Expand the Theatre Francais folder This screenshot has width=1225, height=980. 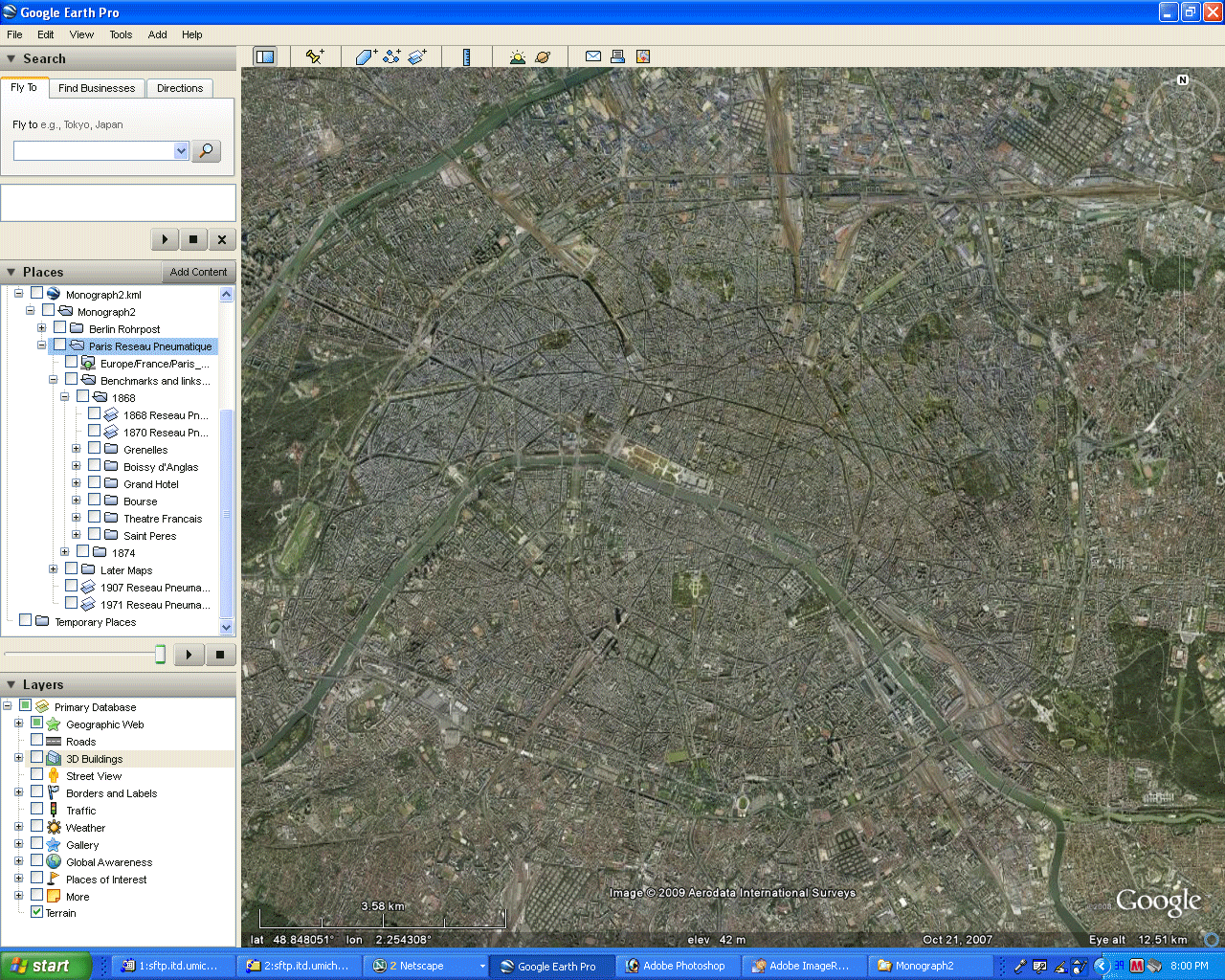tap(76, 518)
